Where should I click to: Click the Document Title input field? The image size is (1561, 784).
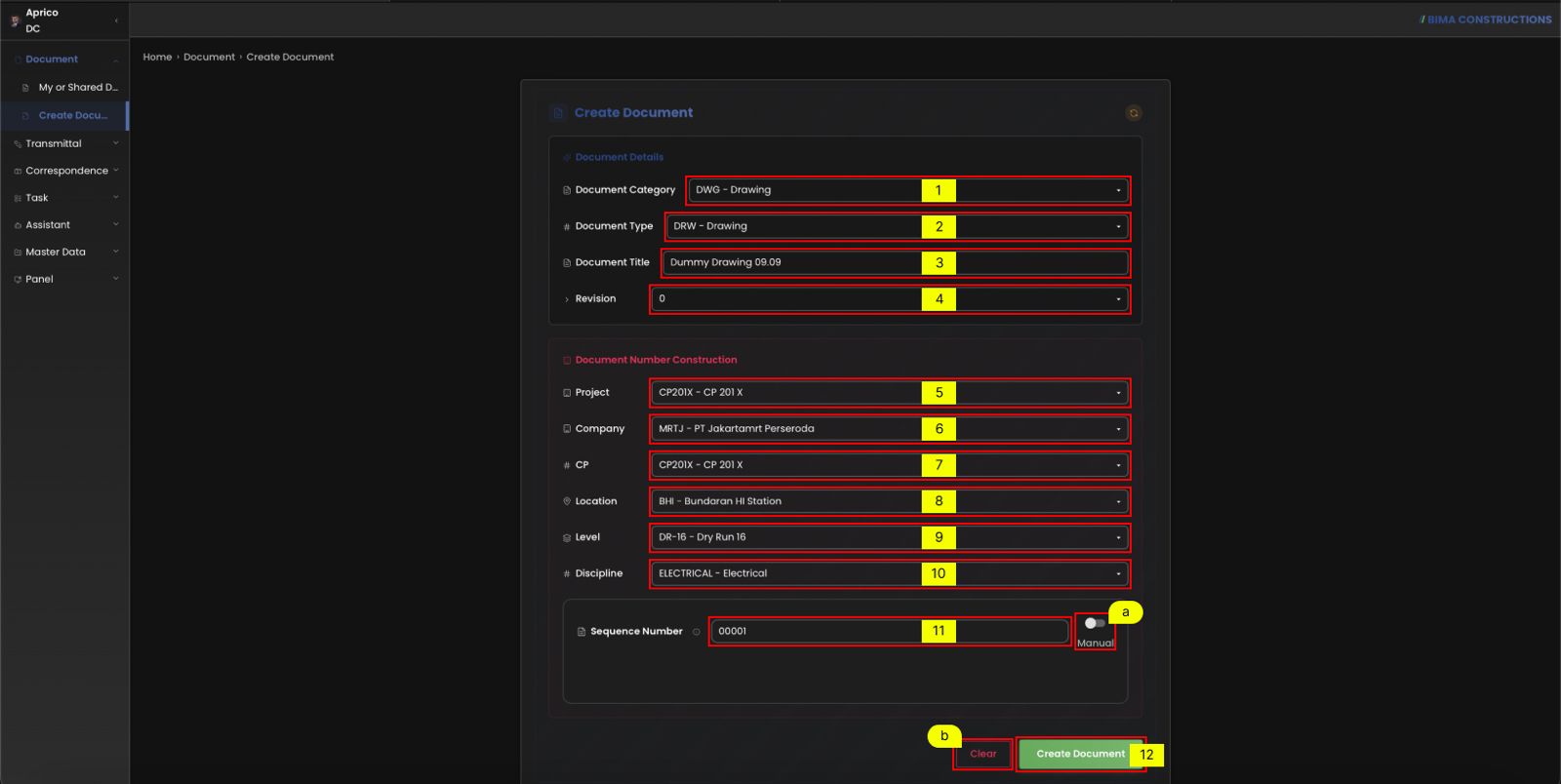point(895,262)
